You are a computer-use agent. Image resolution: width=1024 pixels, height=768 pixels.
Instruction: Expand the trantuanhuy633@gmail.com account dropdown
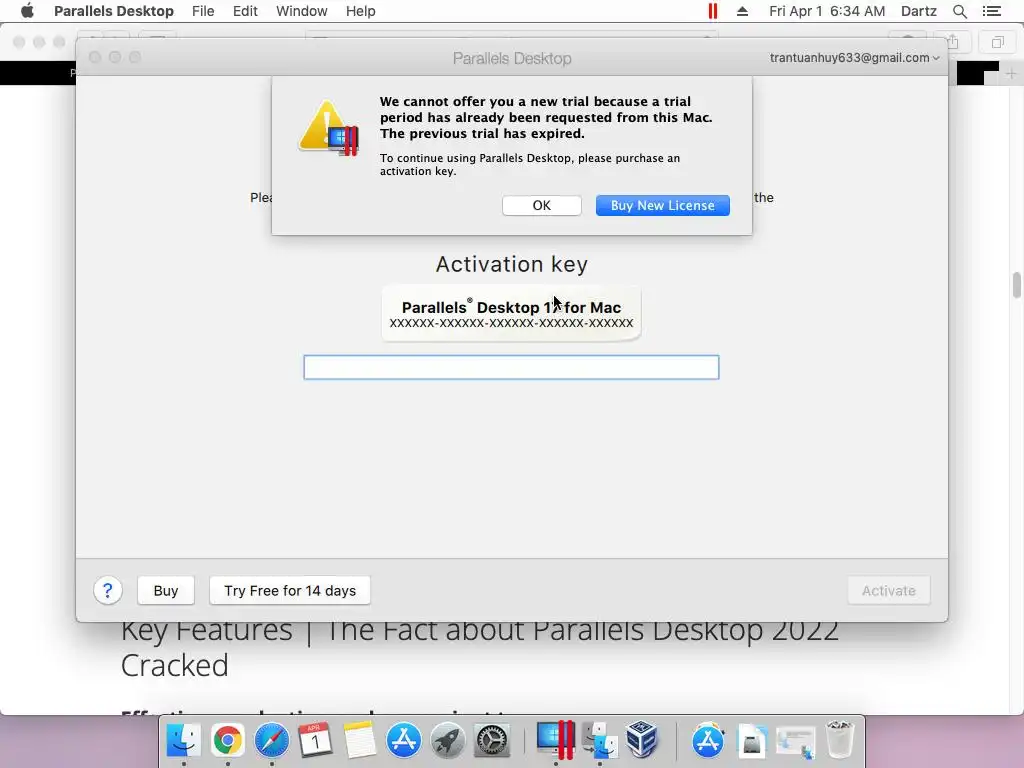pyautogui.click(x=854, y=57)
